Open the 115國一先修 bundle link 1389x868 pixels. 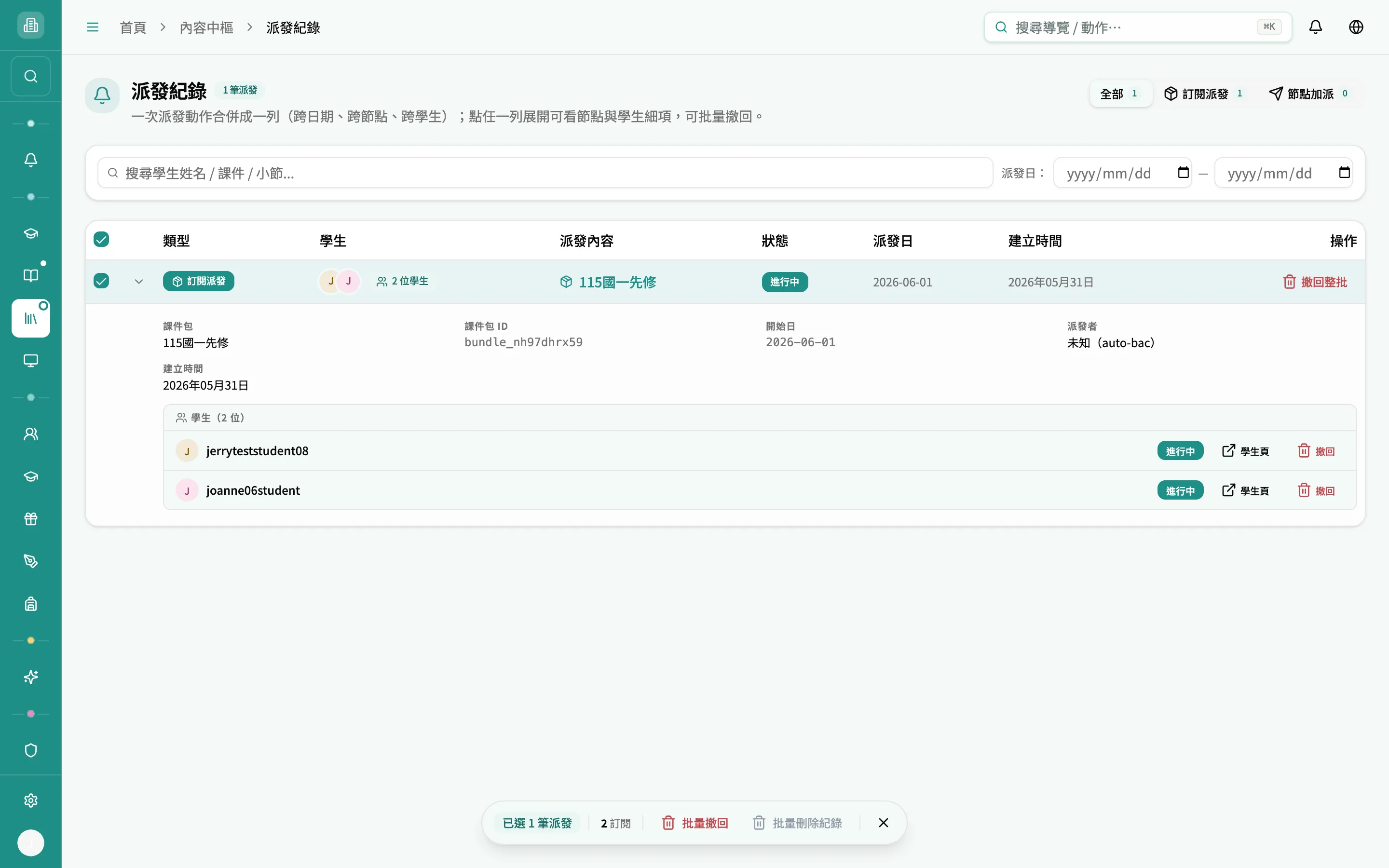(x=608, y=282)
